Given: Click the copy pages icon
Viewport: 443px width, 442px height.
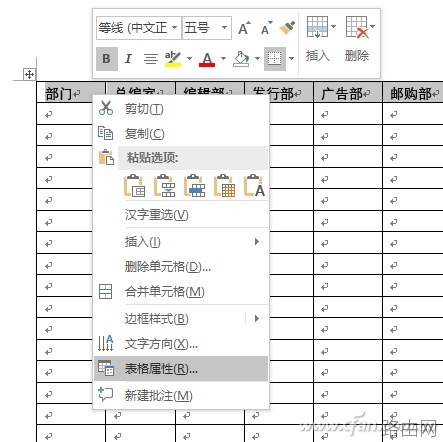Looking at the screenshot, I should click(x=105, y=133).
